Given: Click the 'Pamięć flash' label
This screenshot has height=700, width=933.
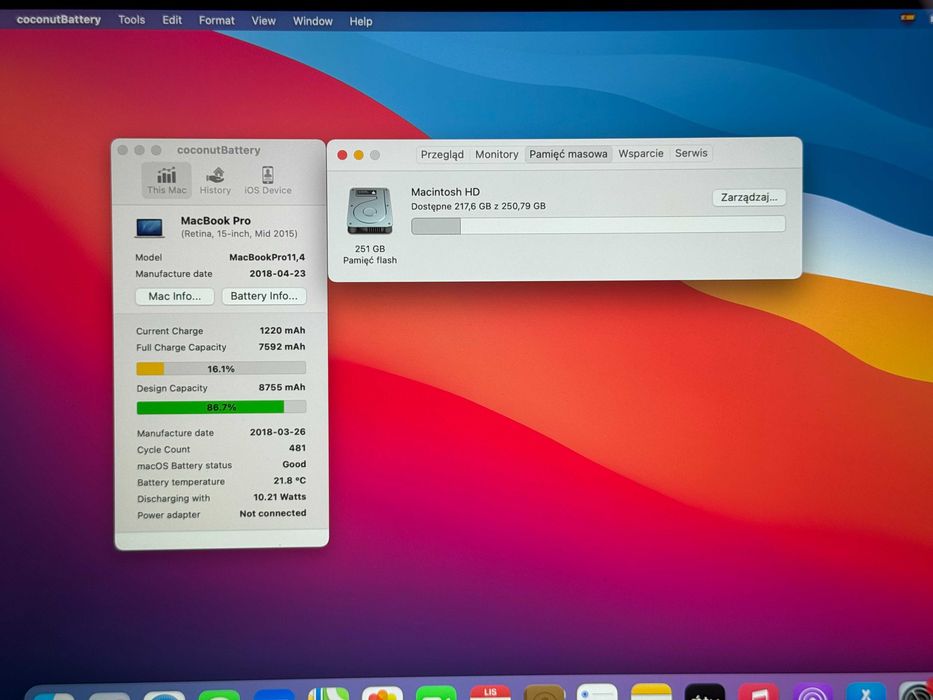Looking at the screenshot, I should point(370,260).
